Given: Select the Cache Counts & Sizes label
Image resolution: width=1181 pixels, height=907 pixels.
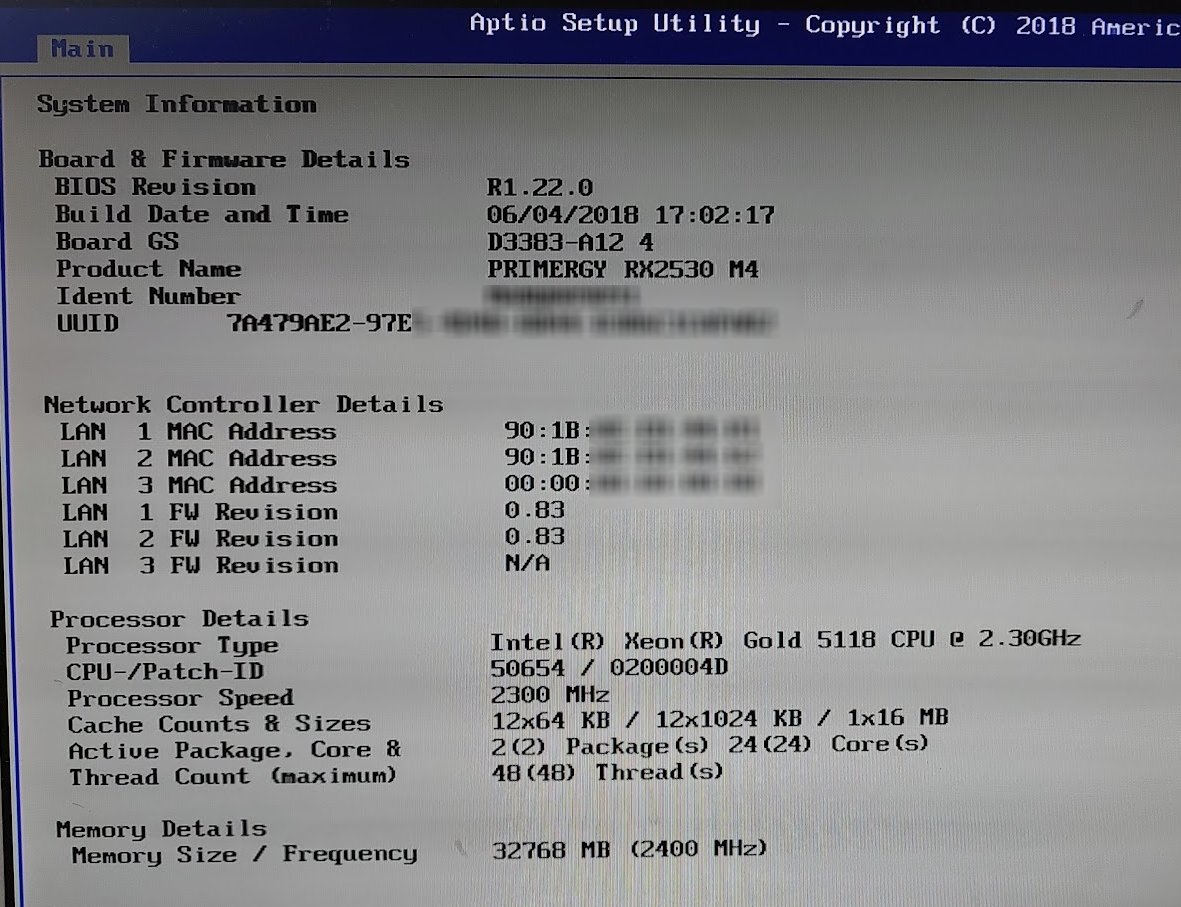Looking at the screenshot, I should 219,725.
